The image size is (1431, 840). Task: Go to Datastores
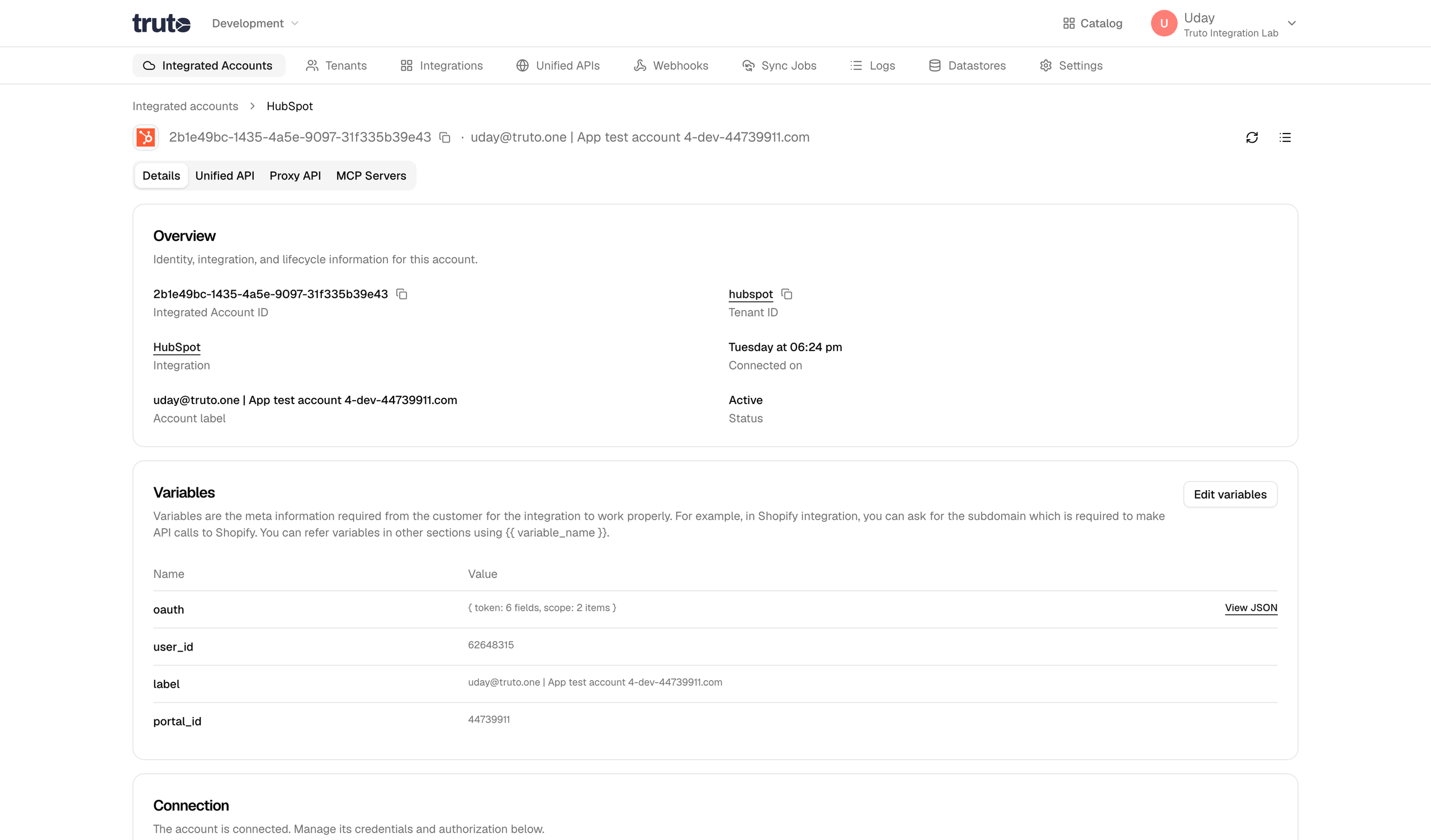click(x=967, y=65)
